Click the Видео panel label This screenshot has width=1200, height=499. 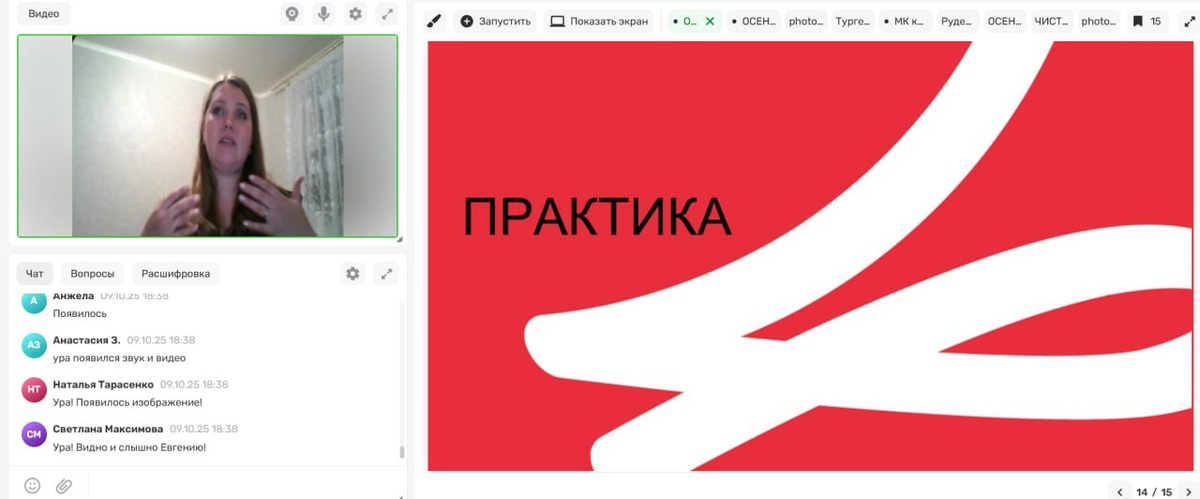coord(43,14)
